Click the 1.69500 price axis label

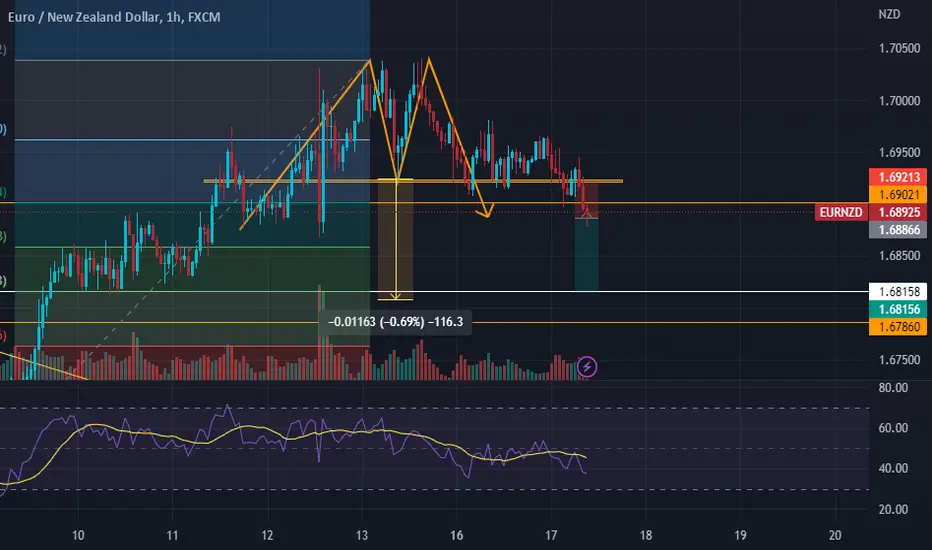tap(899, 152)
